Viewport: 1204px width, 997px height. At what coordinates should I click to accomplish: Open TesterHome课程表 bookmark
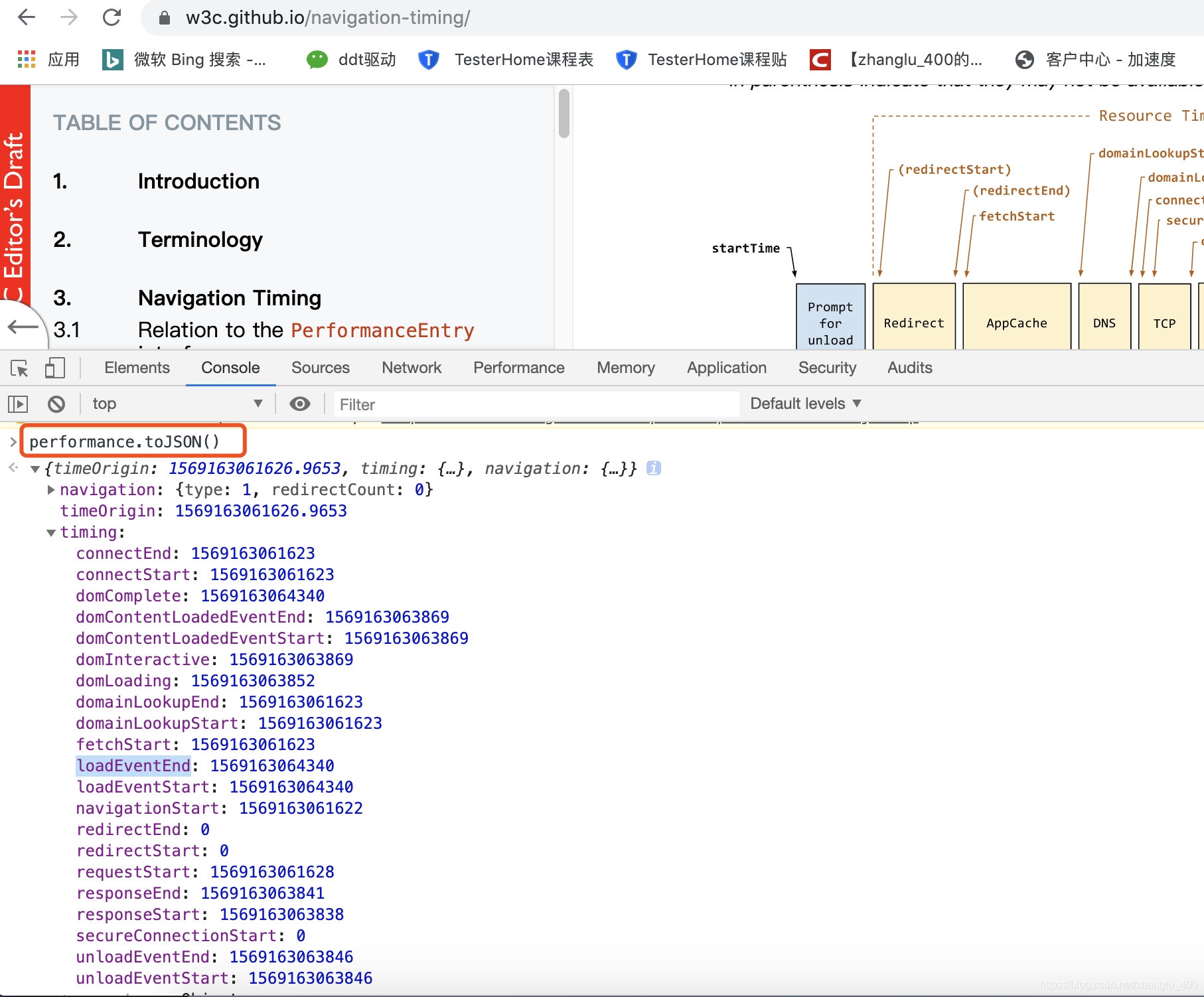point(506,59)
